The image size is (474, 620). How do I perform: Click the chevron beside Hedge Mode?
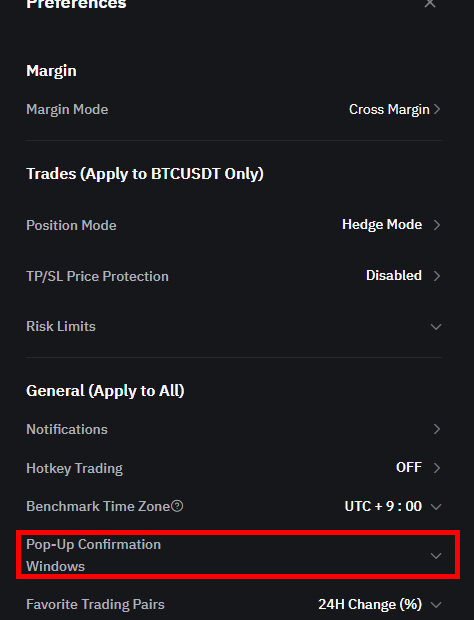tap(437, 225)
